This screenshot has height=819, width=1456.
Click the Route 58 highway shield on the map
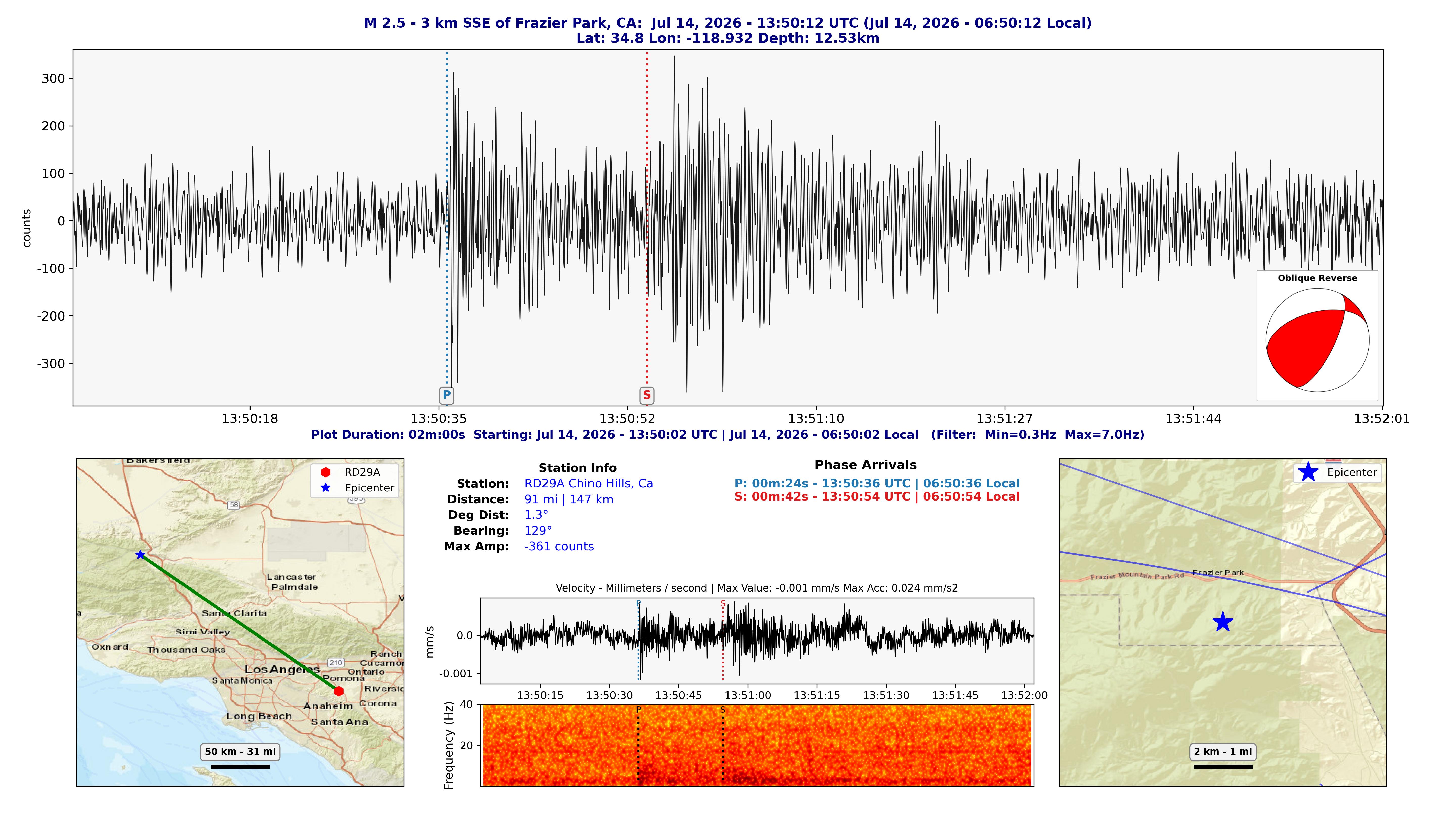click(233, 505)
